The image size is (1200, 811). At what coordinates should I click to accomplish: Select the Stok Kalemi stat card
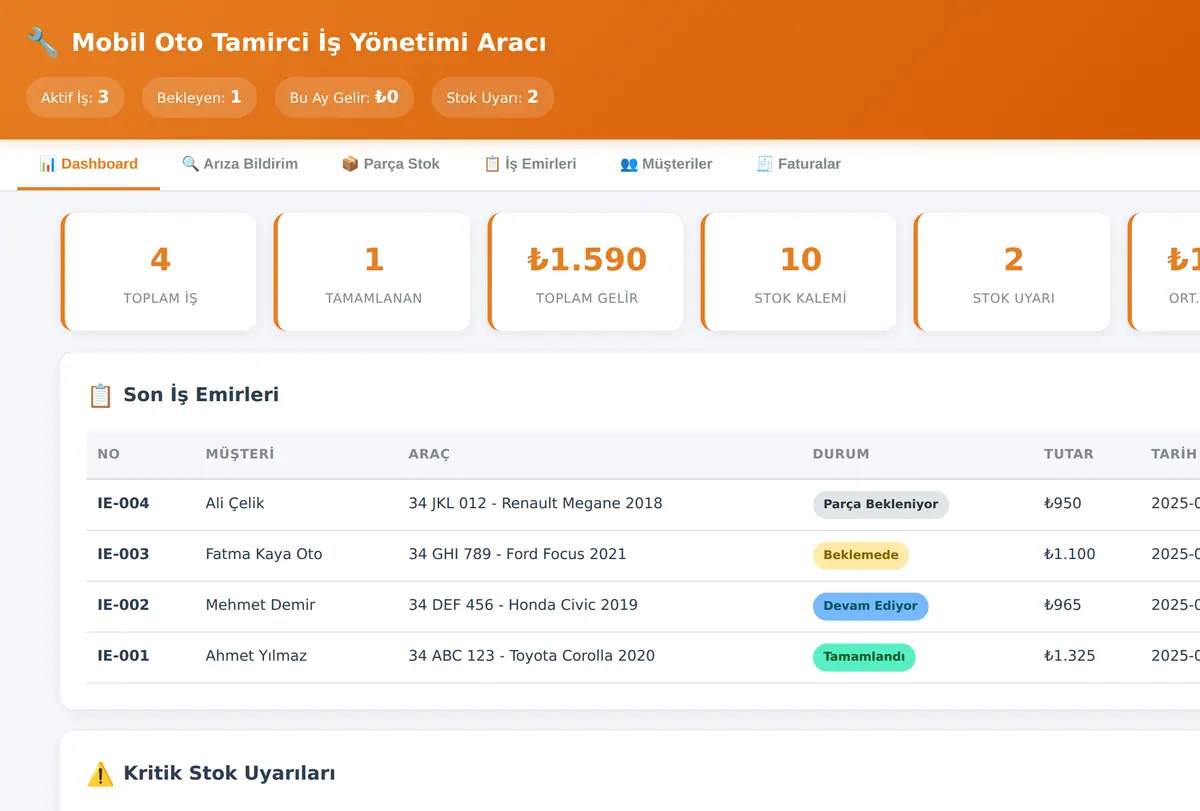(x=799, y=272)
